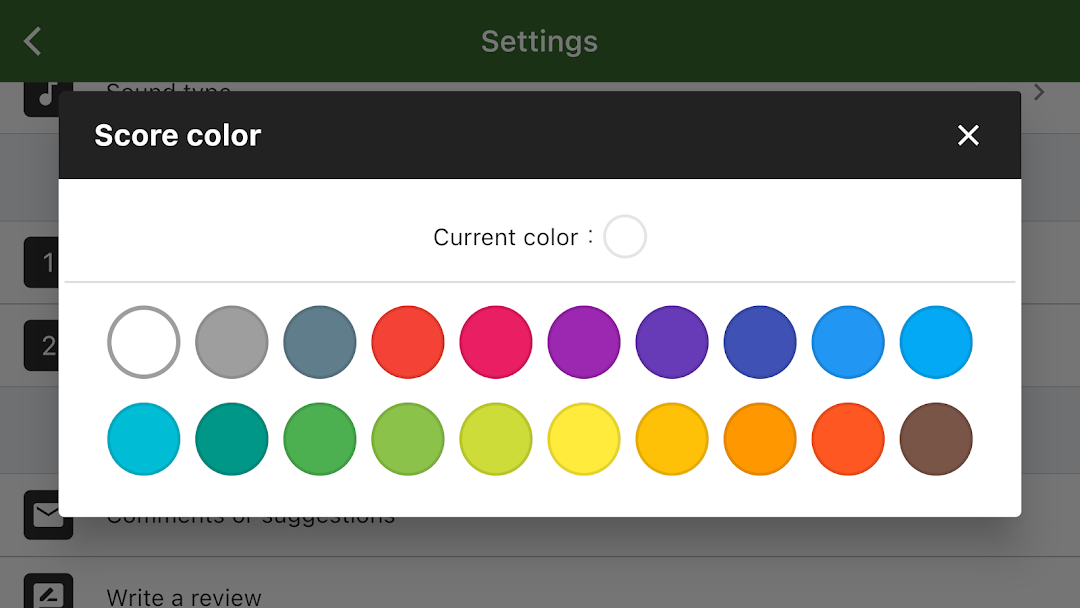Choose the purple color swatch
Screen dimensions: 1080x608
[x=584, y=342]
